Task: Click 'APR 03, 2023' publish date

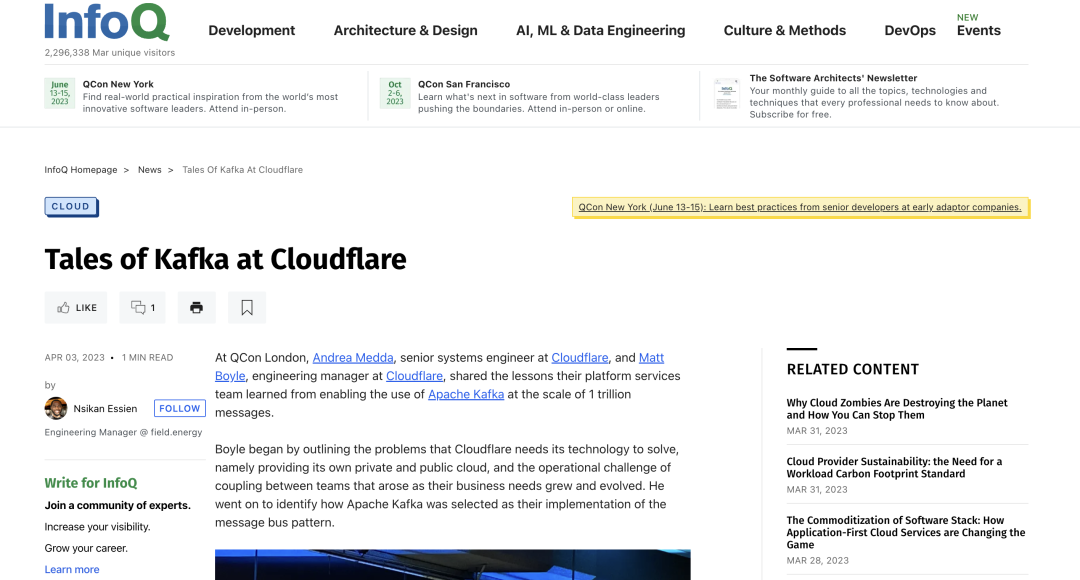Action: point(74,358)
